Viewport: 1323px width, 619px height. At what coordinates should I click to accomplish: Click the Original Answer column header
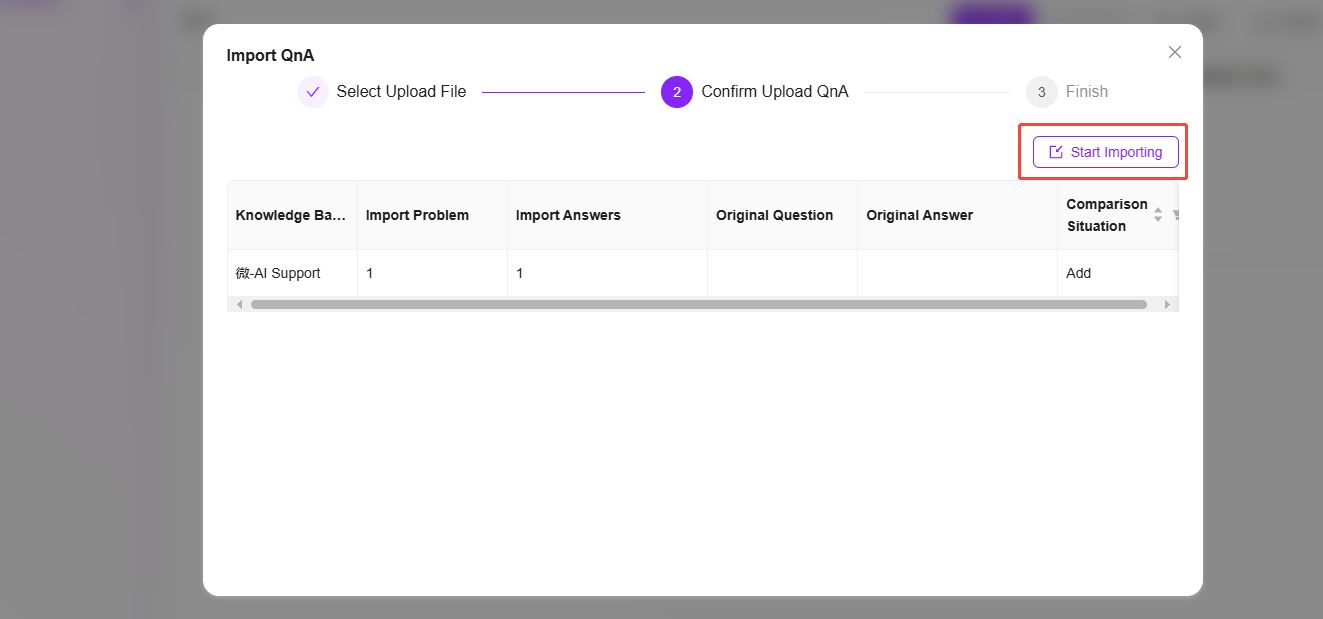click(x=919, y=215)
